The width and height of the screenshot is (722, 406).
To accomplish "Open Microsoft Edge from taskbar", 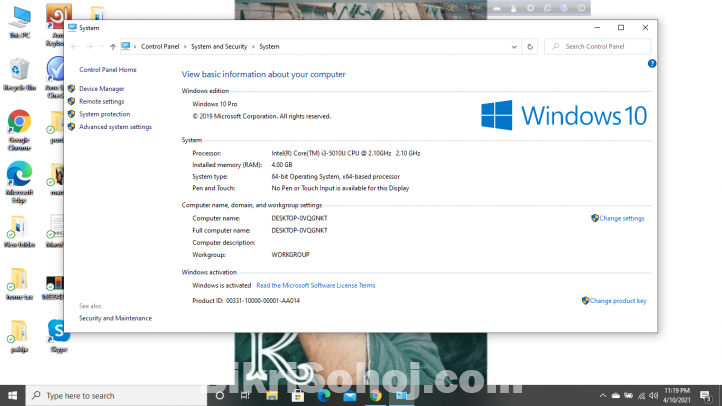I will [x=324, y=395].
